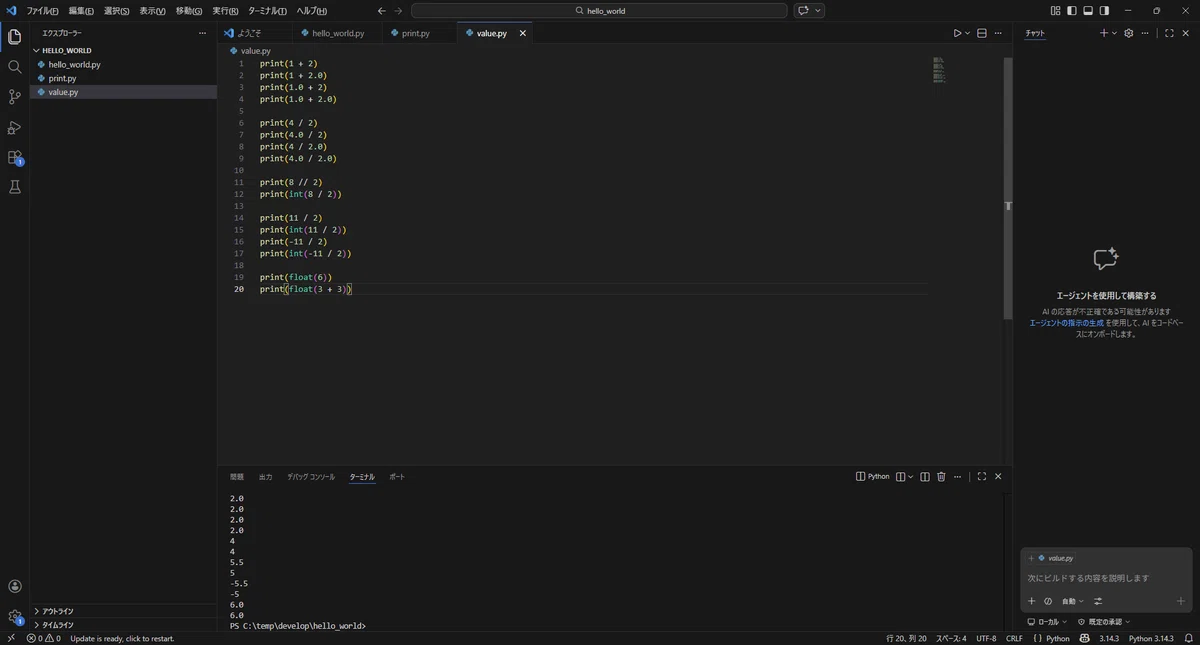Expand the アウトライン section

[123, 611]
